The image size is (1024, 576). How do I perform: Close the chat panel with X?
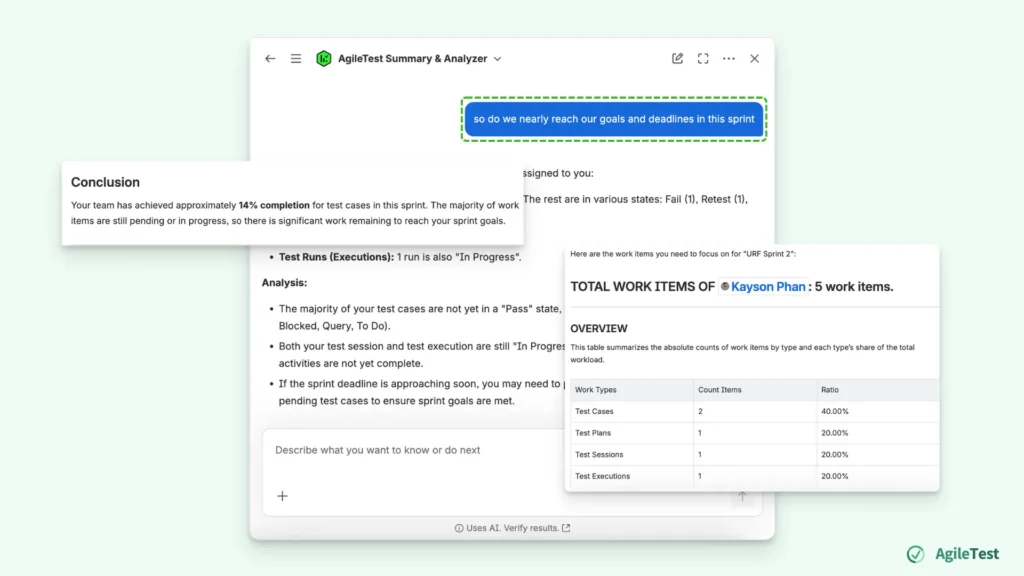[754, 59]
